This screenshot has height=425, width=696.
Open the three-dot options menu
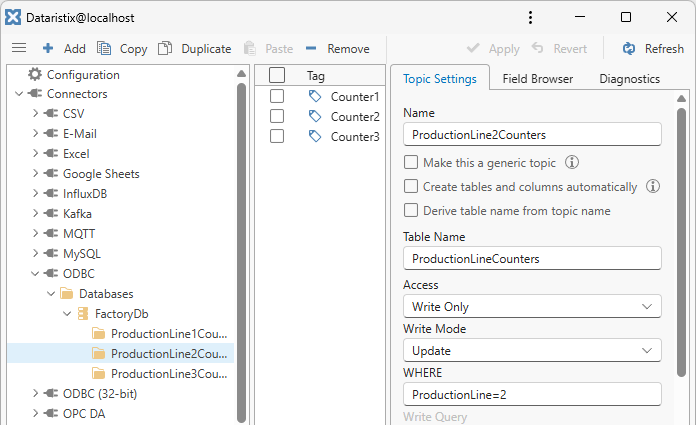point(530,17)
